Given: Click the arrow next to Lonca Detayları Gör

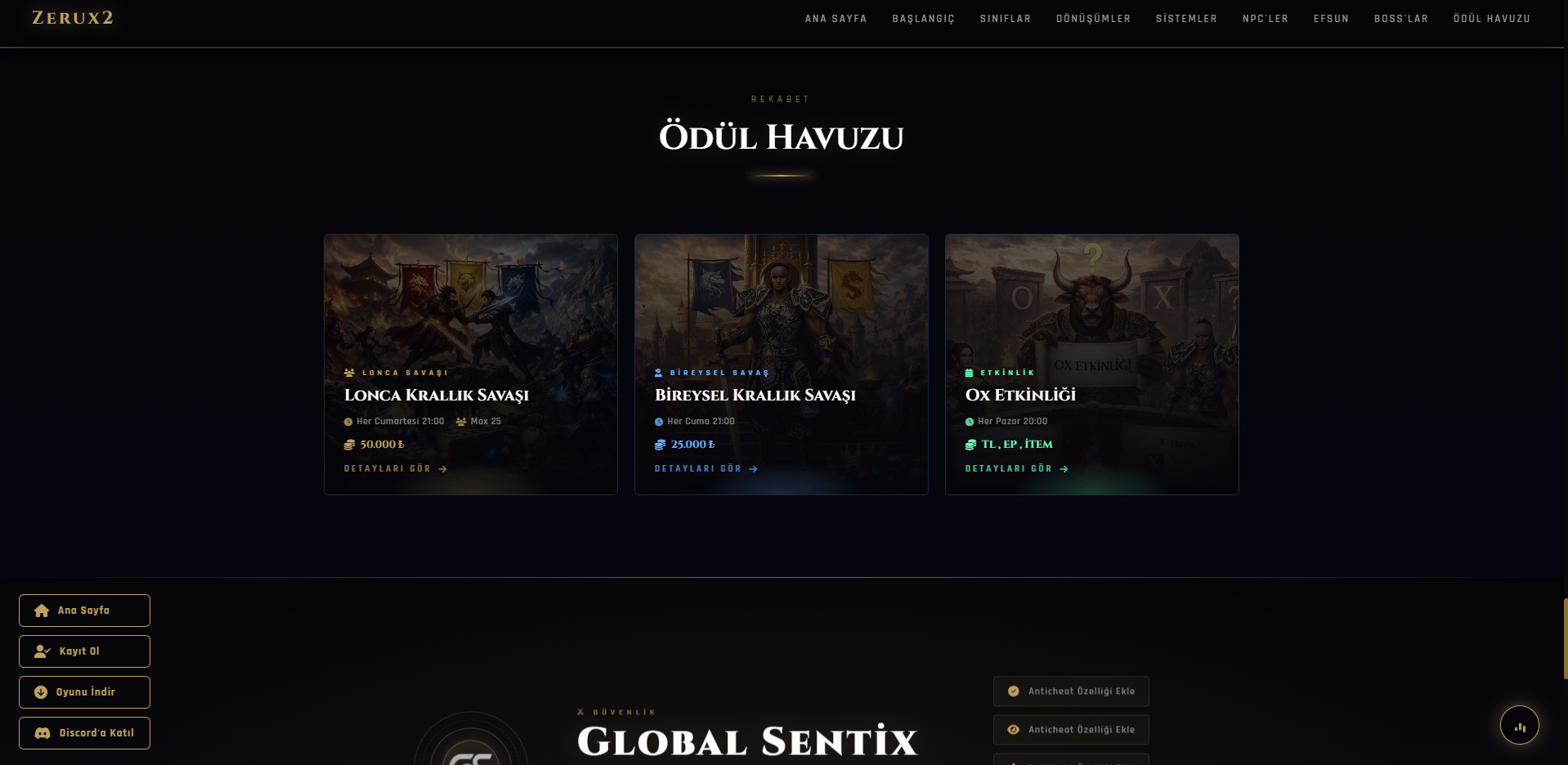Looking at the screenshot, I should [x=442, y=469].
